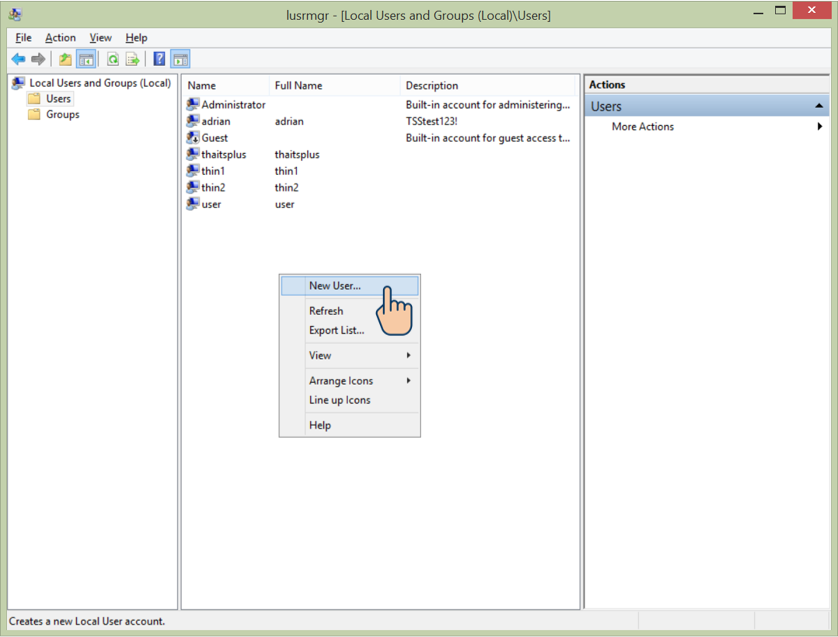Click the Guest user icon
The height and width of the screenshot is (637, 838).
192,137
